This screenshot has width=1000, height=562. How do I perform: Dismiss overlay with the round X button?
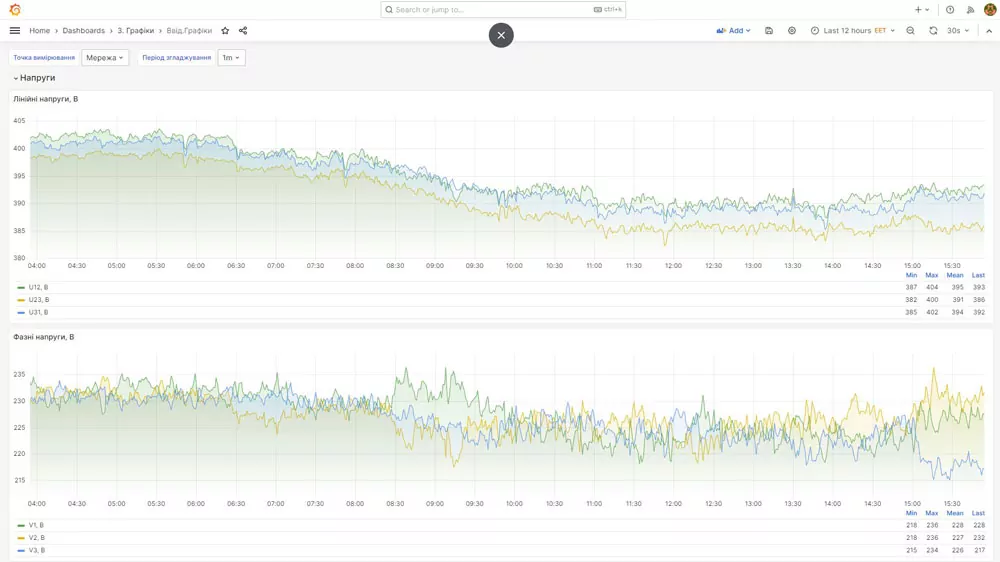click(x=501, y=35)
